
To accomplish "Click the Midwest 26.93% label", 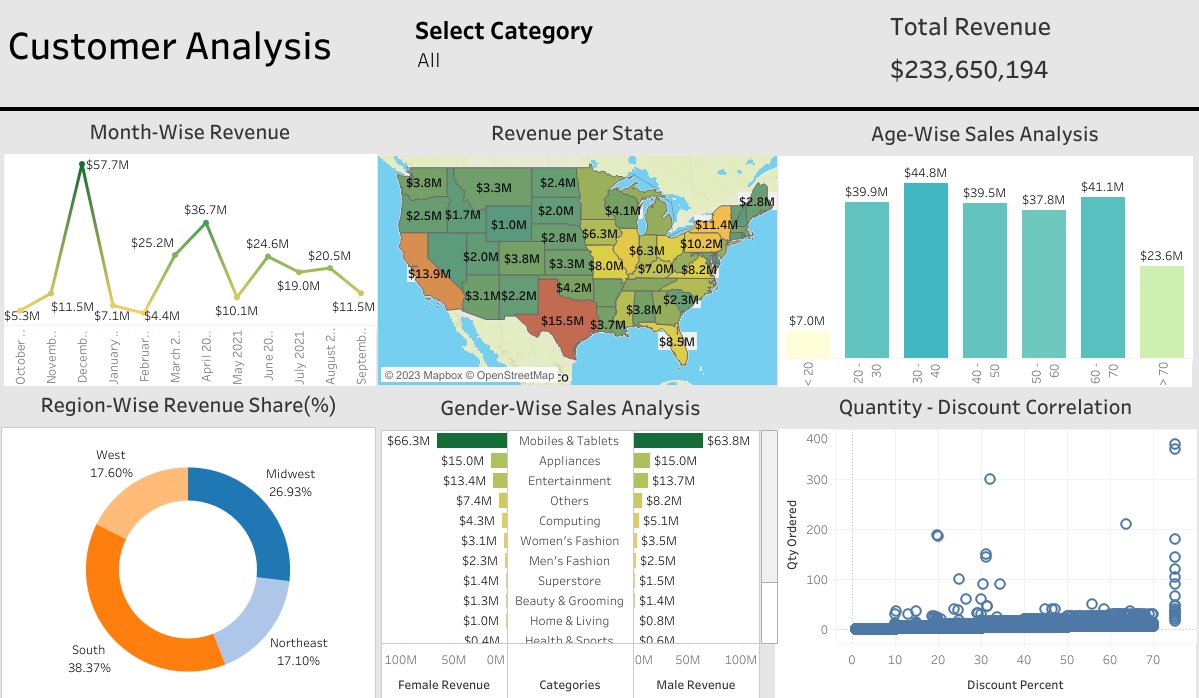I will click(x=290, y=482).
